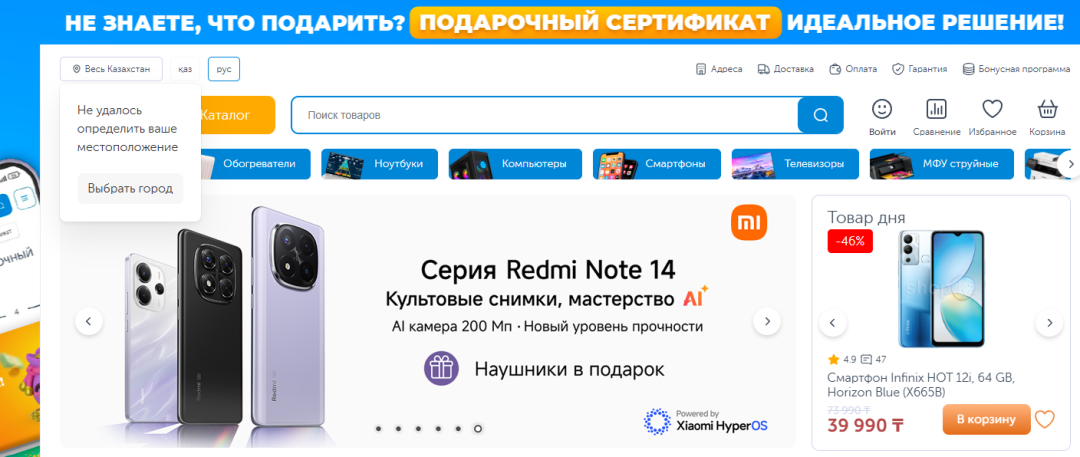This screenshot has width=1080, height=457.
Task: Click the Выбрать город button
Action: (130, 188)
